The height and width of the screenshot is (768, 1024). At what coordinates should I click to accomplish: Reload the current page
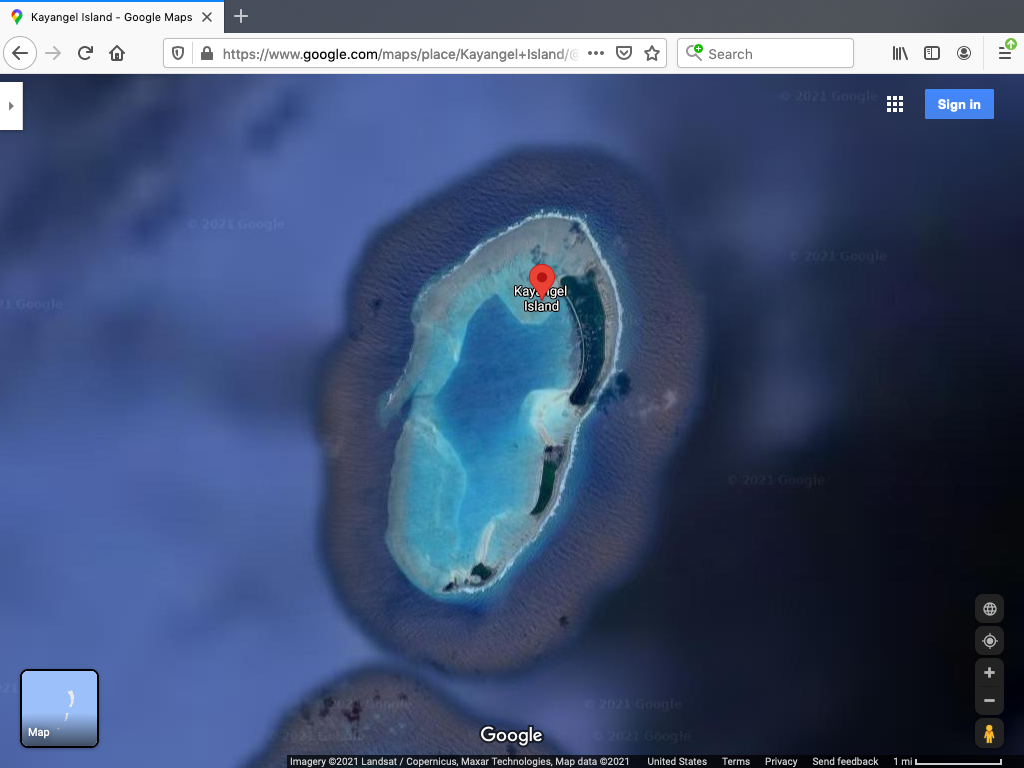85,54
